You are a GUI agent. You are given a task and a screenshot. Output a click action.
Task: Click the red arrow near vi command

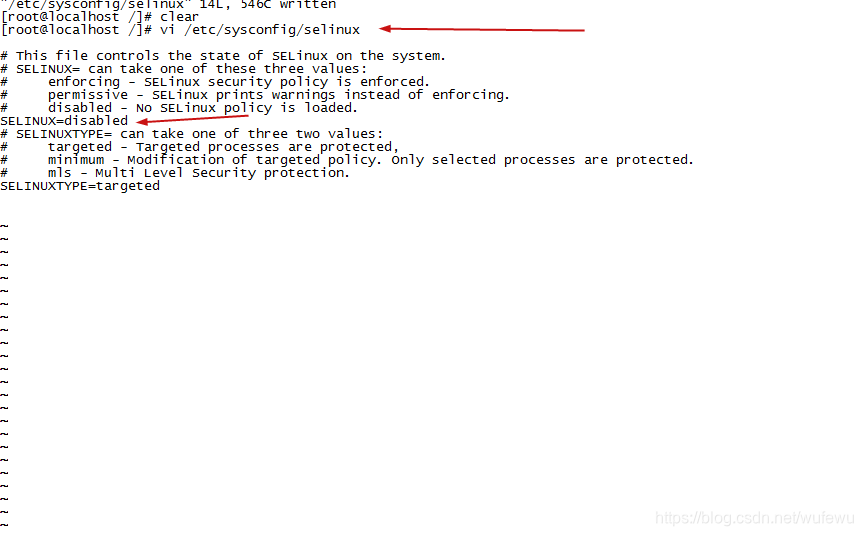pyautogui.click(x=482, y=29)
